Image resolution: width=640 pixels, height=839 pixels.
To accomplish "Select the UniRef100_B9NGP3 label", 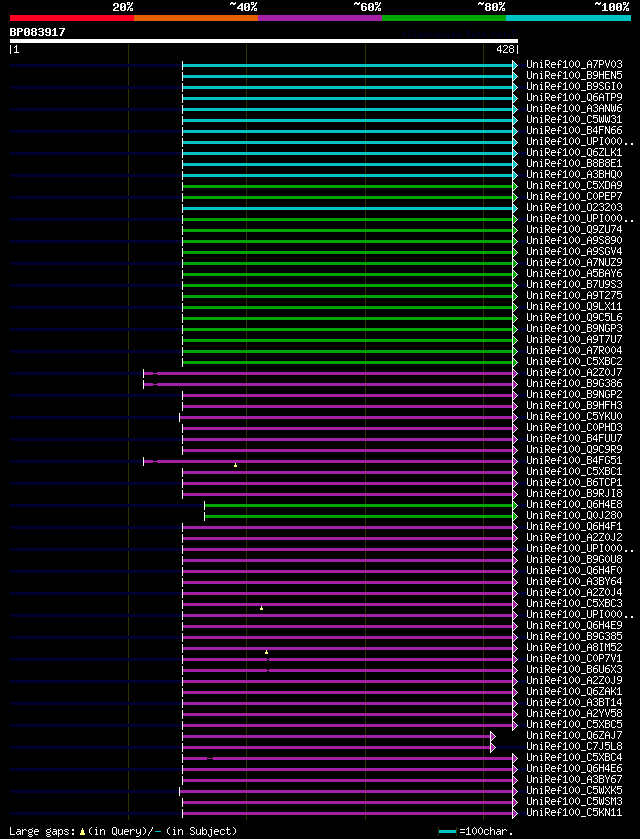I will point(574,329).
